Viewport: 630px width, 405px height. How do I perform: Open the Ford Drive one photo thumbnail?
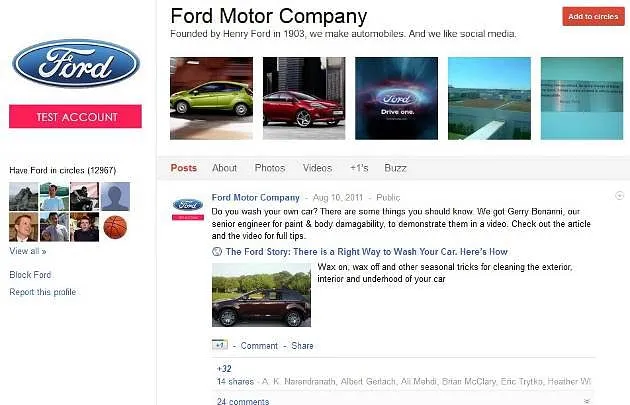tap(396, 98)
